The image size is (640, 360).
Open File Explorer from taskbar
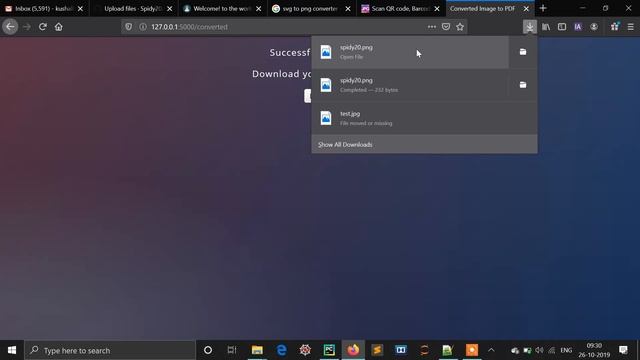[x=257, y=350]
